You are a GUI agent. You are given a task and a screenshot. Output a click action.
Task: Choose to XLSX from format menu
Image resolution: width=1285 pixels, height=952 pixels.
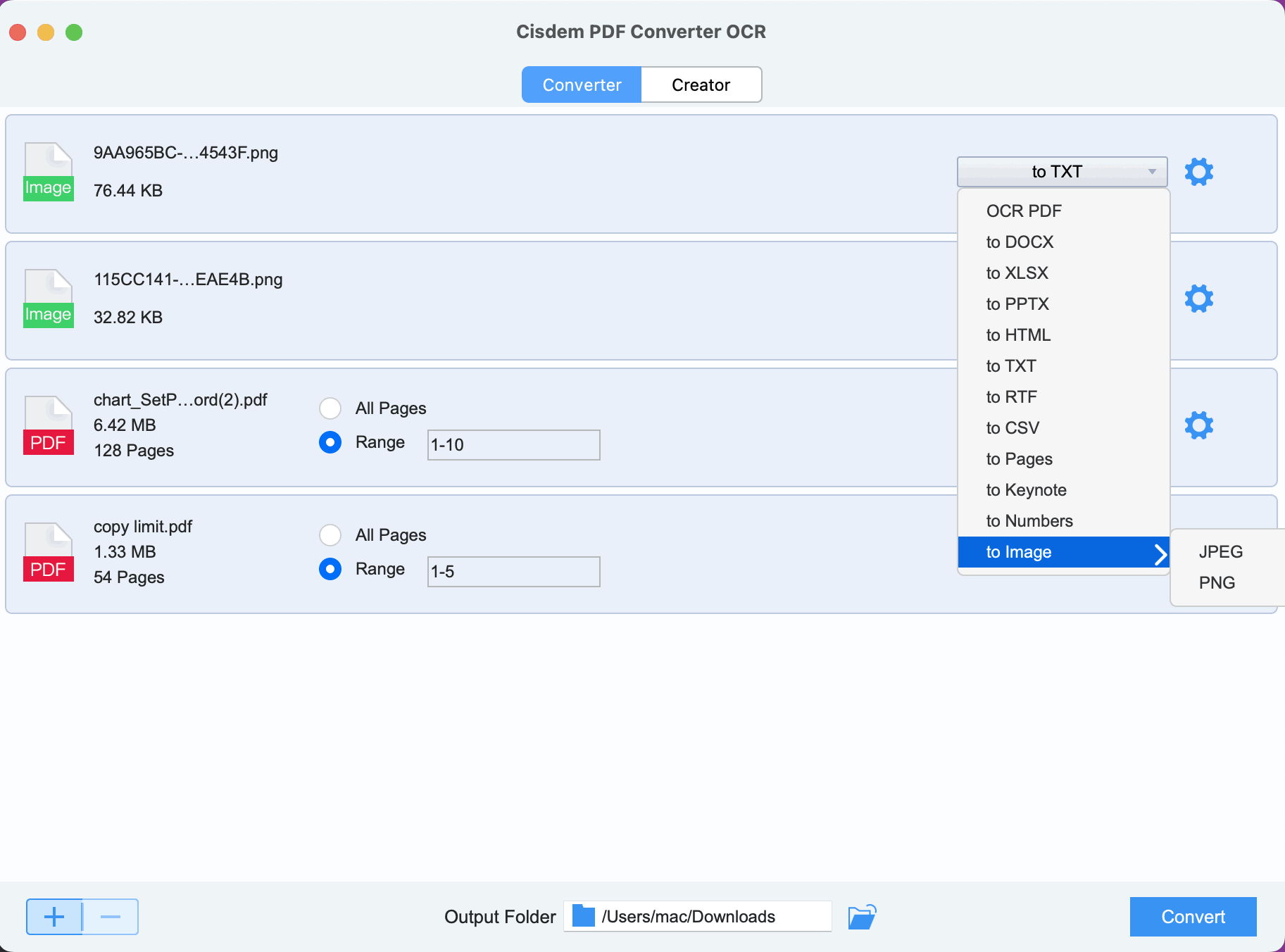[1063, 273]
